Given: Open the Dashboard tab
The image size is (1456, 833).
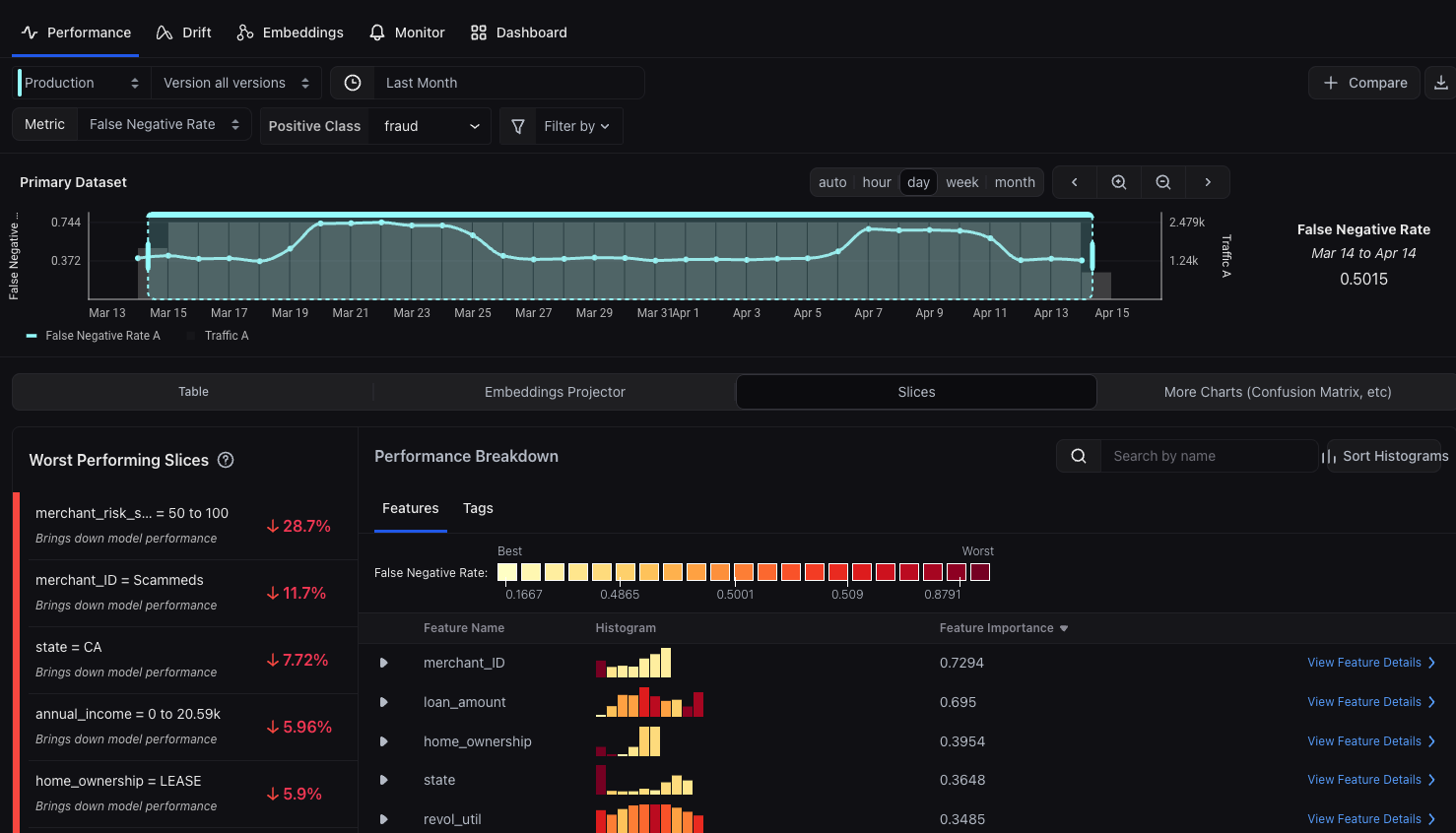Looking at the screenshot, I should [x=519, y=32].
